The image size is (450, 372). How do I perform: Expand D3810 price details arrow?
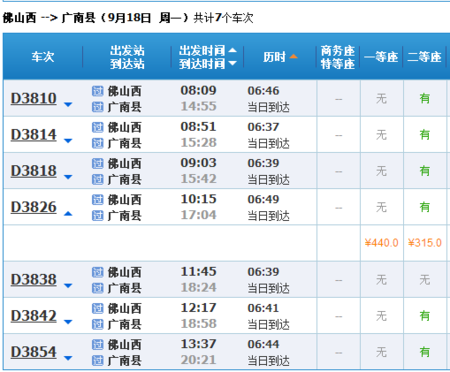tap(68, 105)
